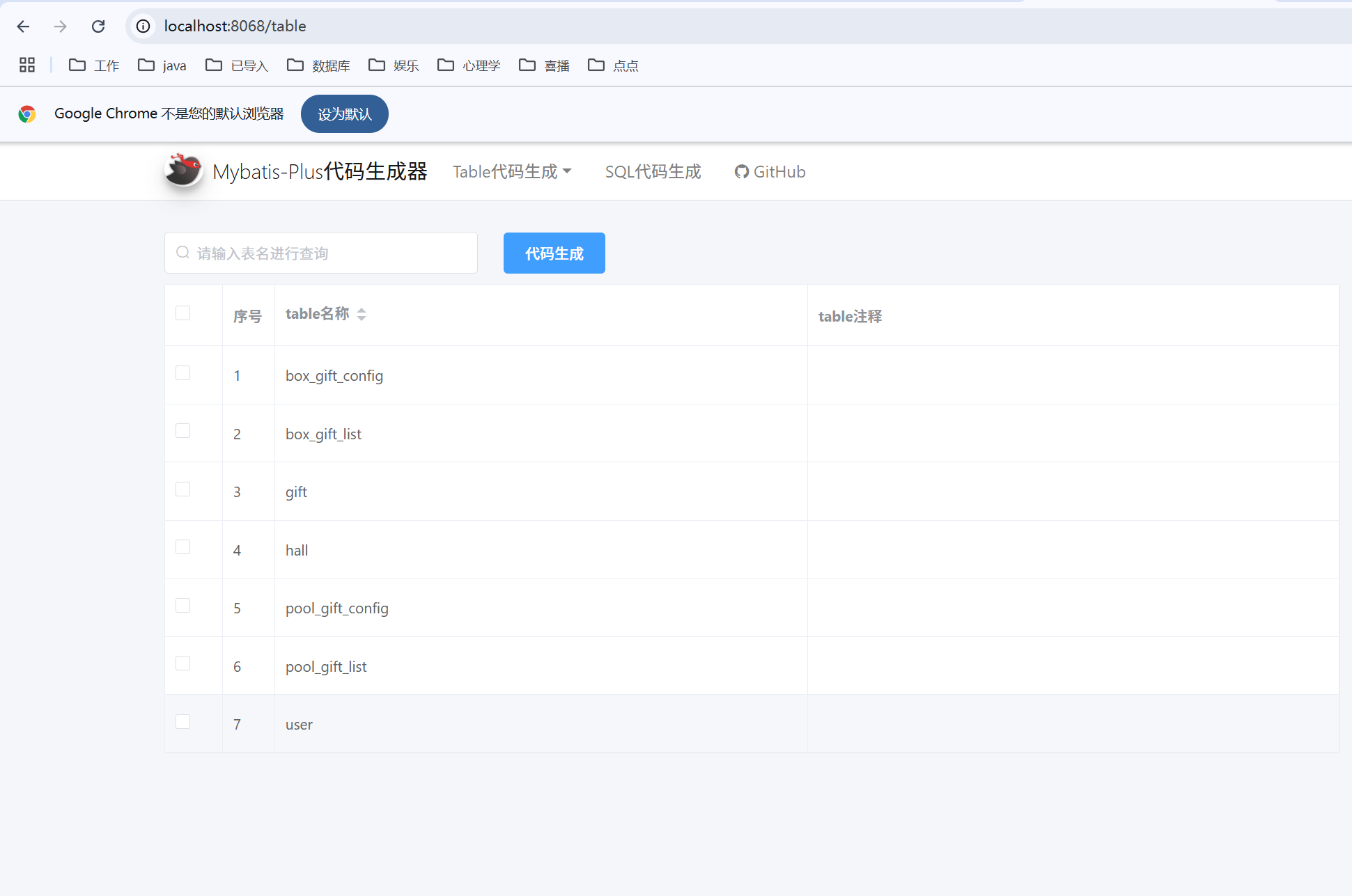Image resolution: width=1352 pixels, height=896 pixels.
Task: Click the forward navigation arrow
Action: 60,26
